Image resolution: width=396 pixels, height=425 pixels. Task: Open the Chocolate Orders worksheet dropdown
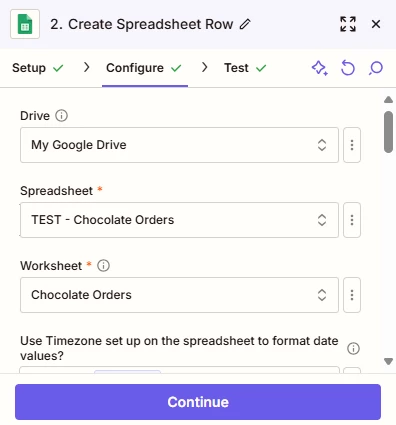179,295
